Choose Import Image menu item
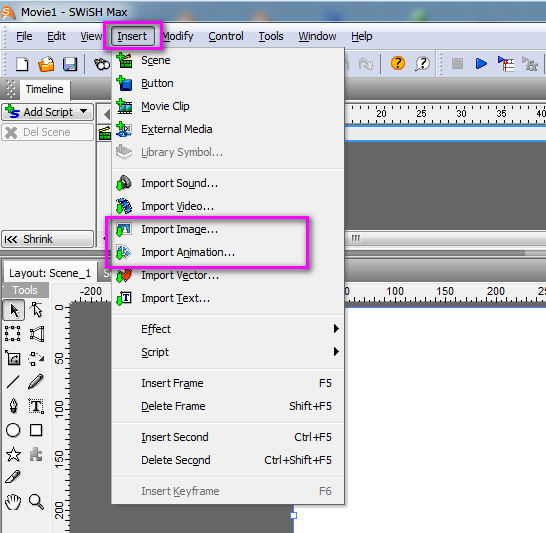The image size is (546, 533). pyautogui.click(x=228, y=229)
